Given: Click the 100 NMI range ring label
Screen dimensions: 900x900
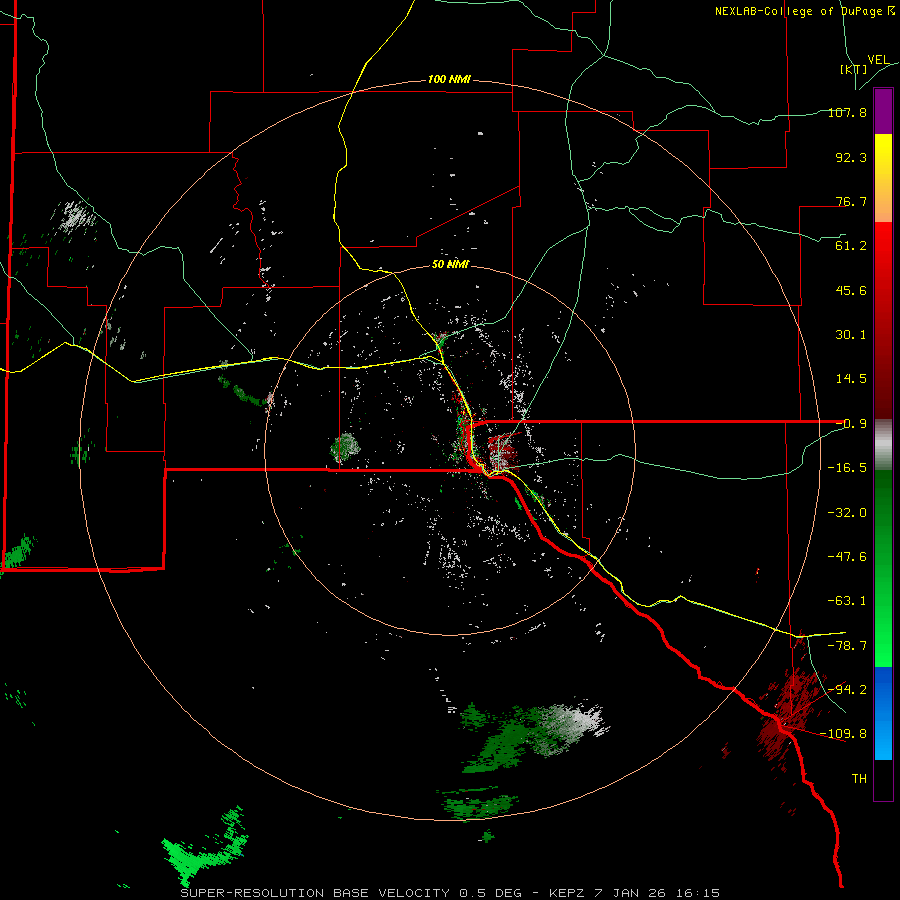Looking at the screenshot, I should pos(449,79).
